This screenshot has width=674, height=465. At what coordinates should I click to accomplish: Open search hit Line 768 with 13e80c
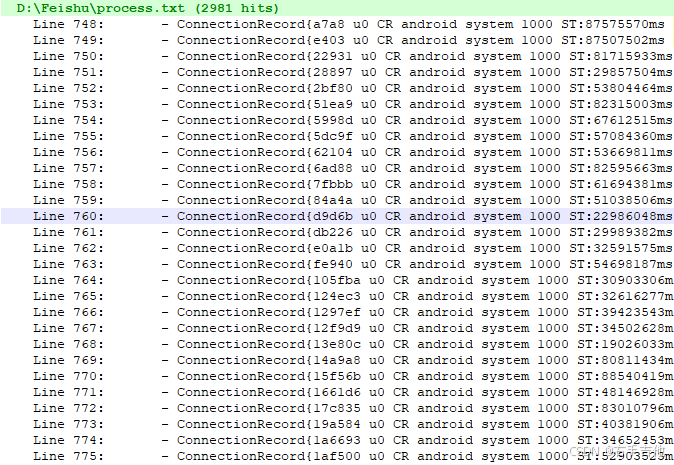pos(337,344)
